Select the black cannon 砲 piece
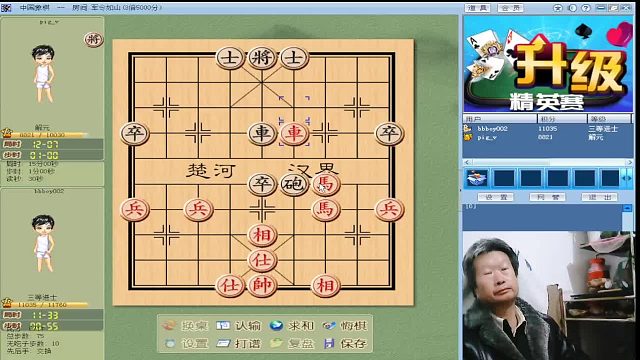 click(x=294, y=184)
